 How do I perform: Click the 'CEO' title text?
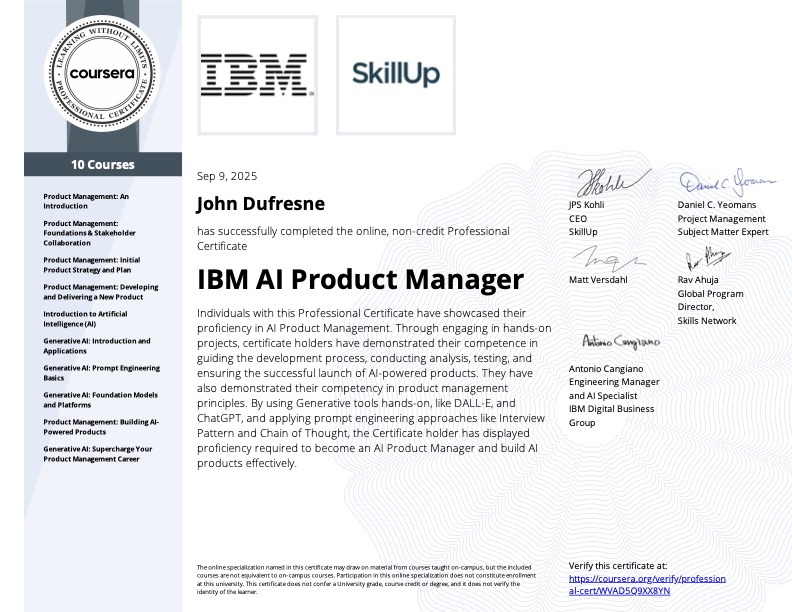click(x=578, y=218)
